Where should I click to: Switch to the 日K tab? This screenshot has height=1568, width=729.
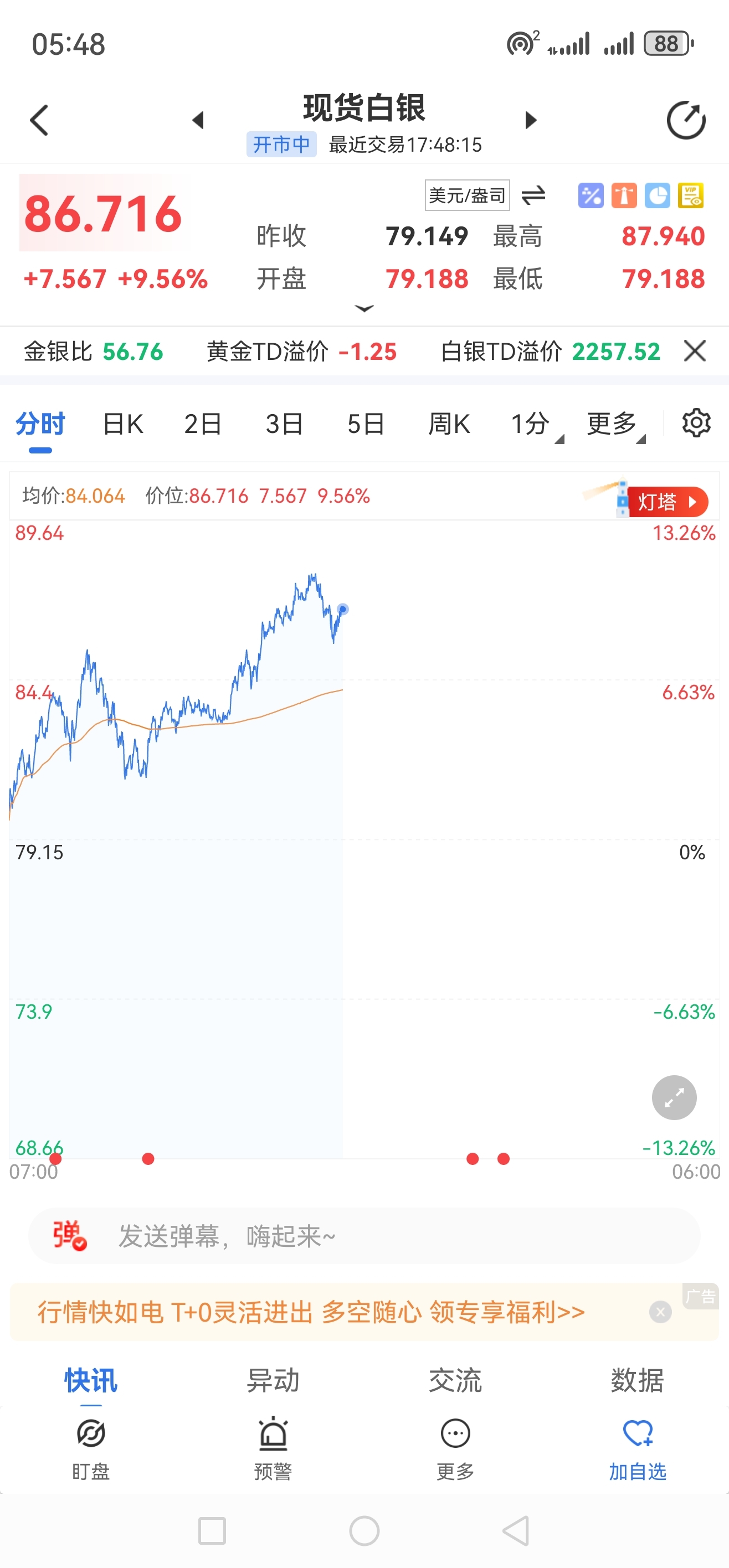123,424
